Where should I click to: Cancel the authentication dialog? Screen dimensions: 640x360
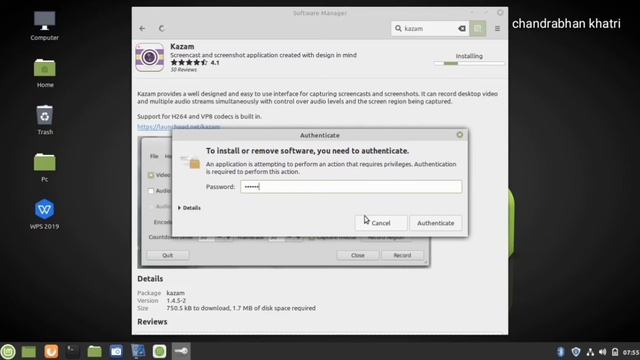click(381, 223)
